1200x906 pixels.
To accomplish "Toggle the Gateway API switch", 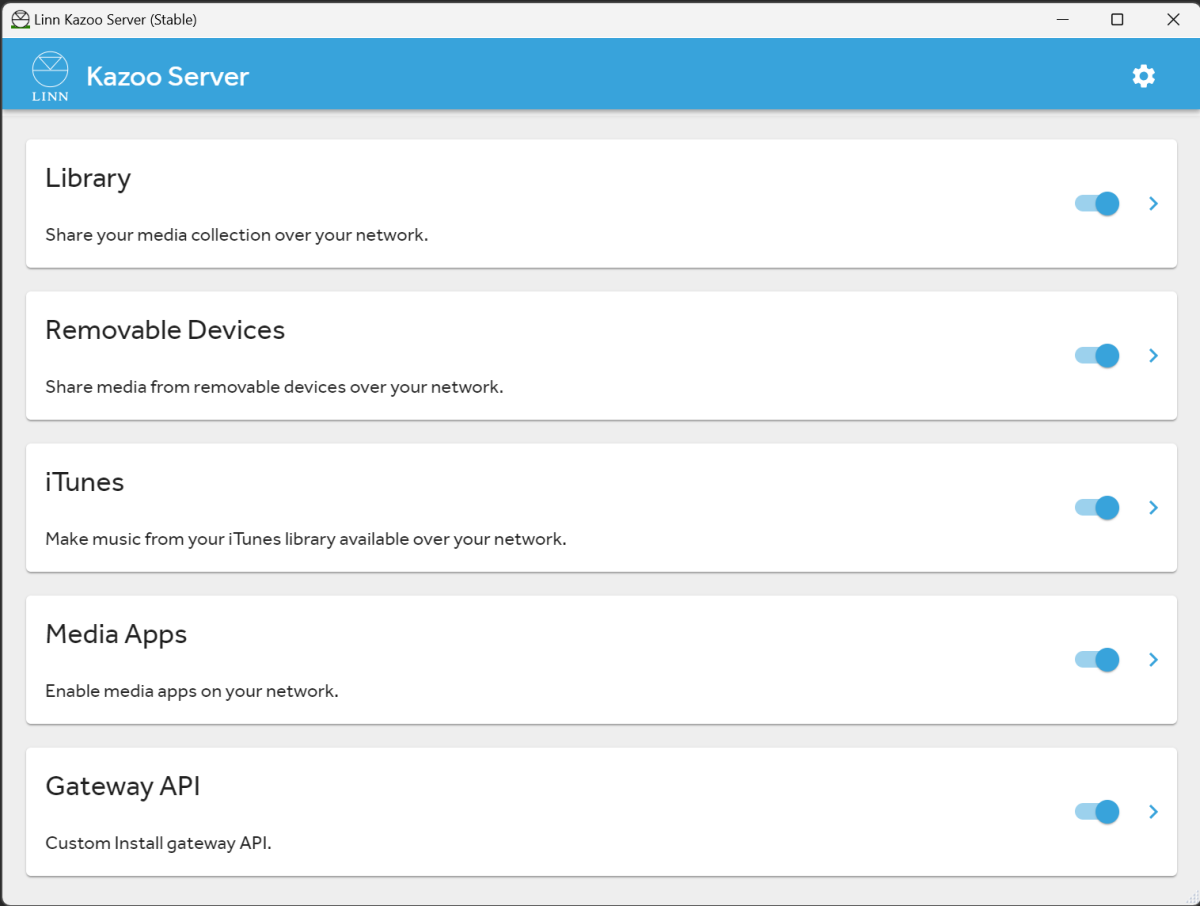I will (x=1097, y=812).
